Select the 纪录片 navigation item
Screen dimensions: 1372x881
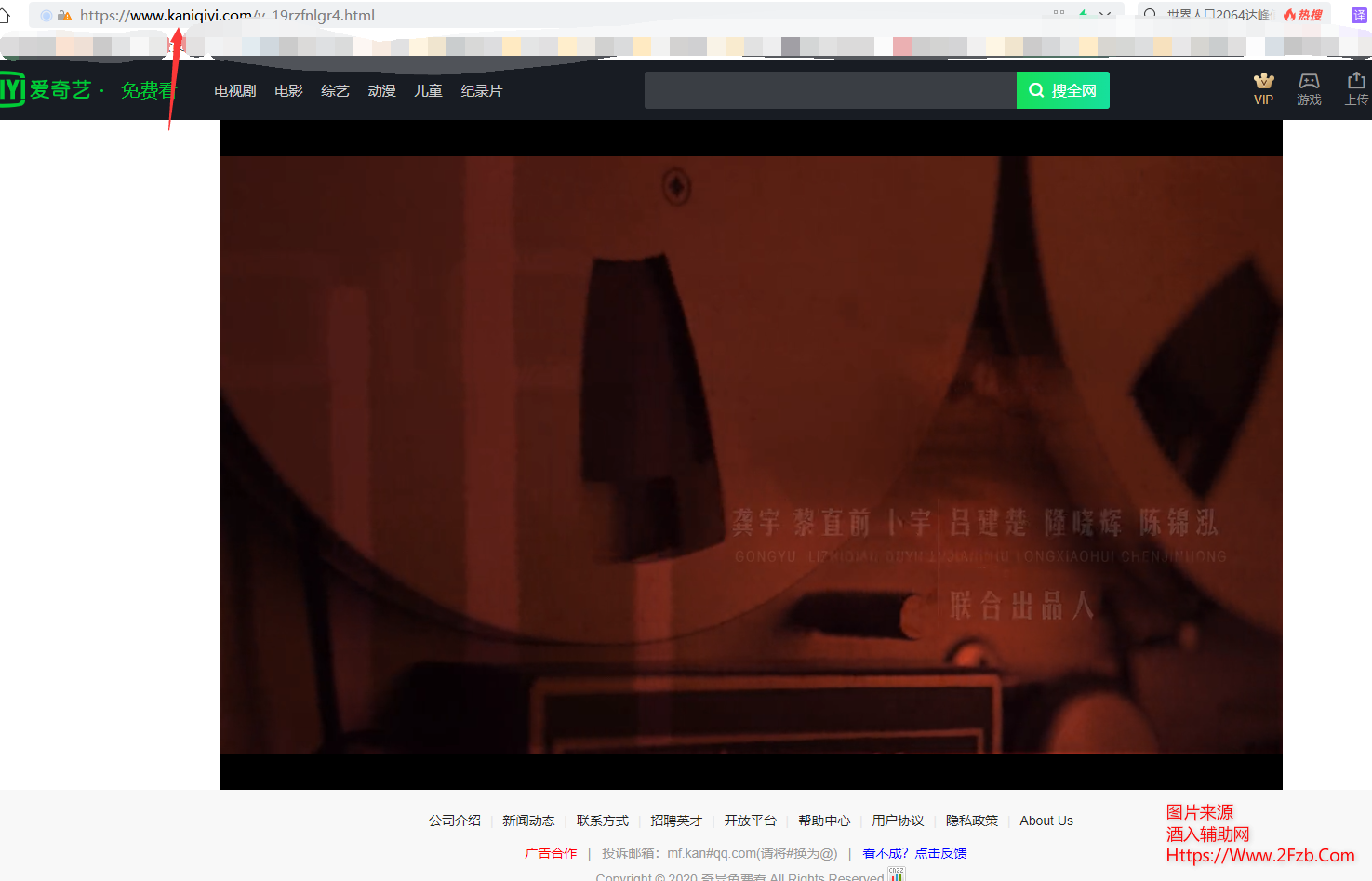[481, 90]
